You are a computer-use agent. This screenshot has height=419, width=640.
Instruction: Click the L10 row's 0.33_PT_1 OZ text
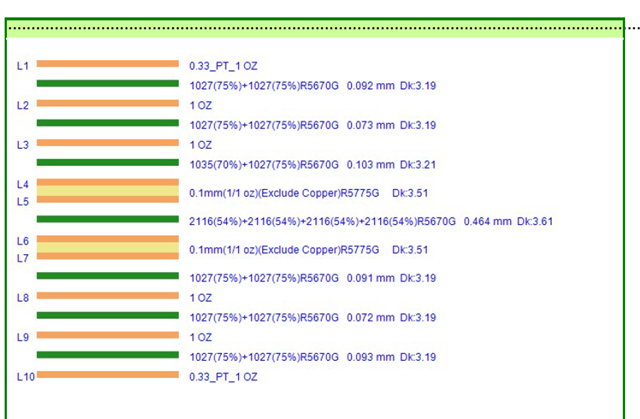[x=223, y=377]
